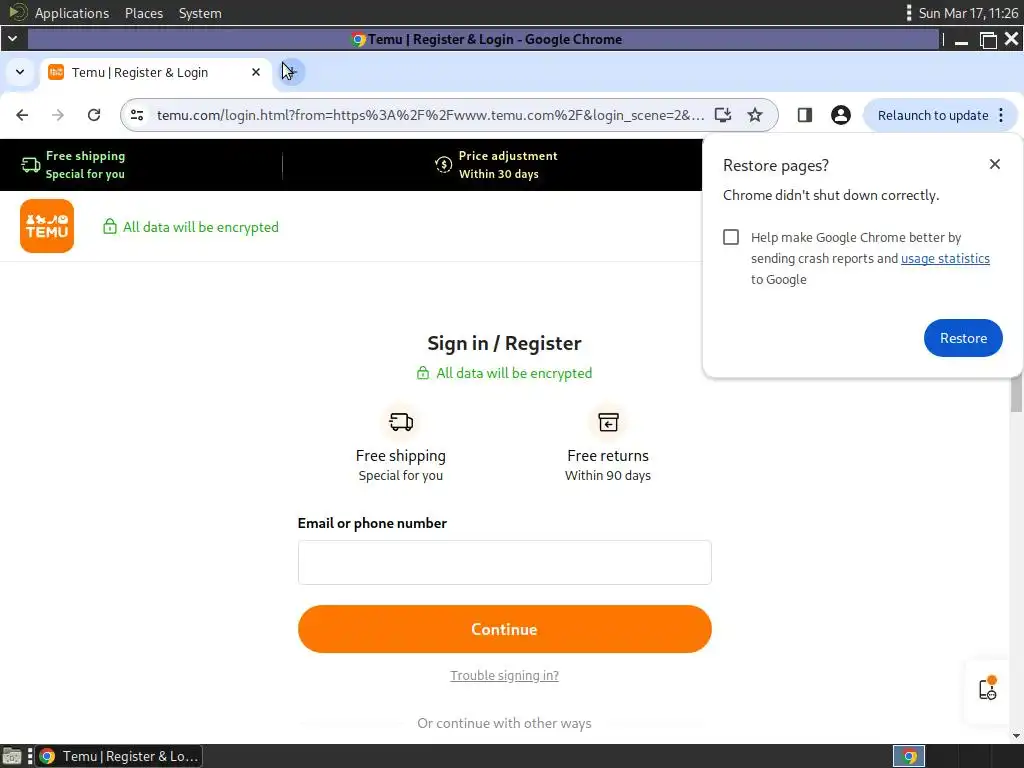The image size is (1024, 768).
Task: Click the clock showing Sun Mar 17, 11:26
Action: click(968, 13)
